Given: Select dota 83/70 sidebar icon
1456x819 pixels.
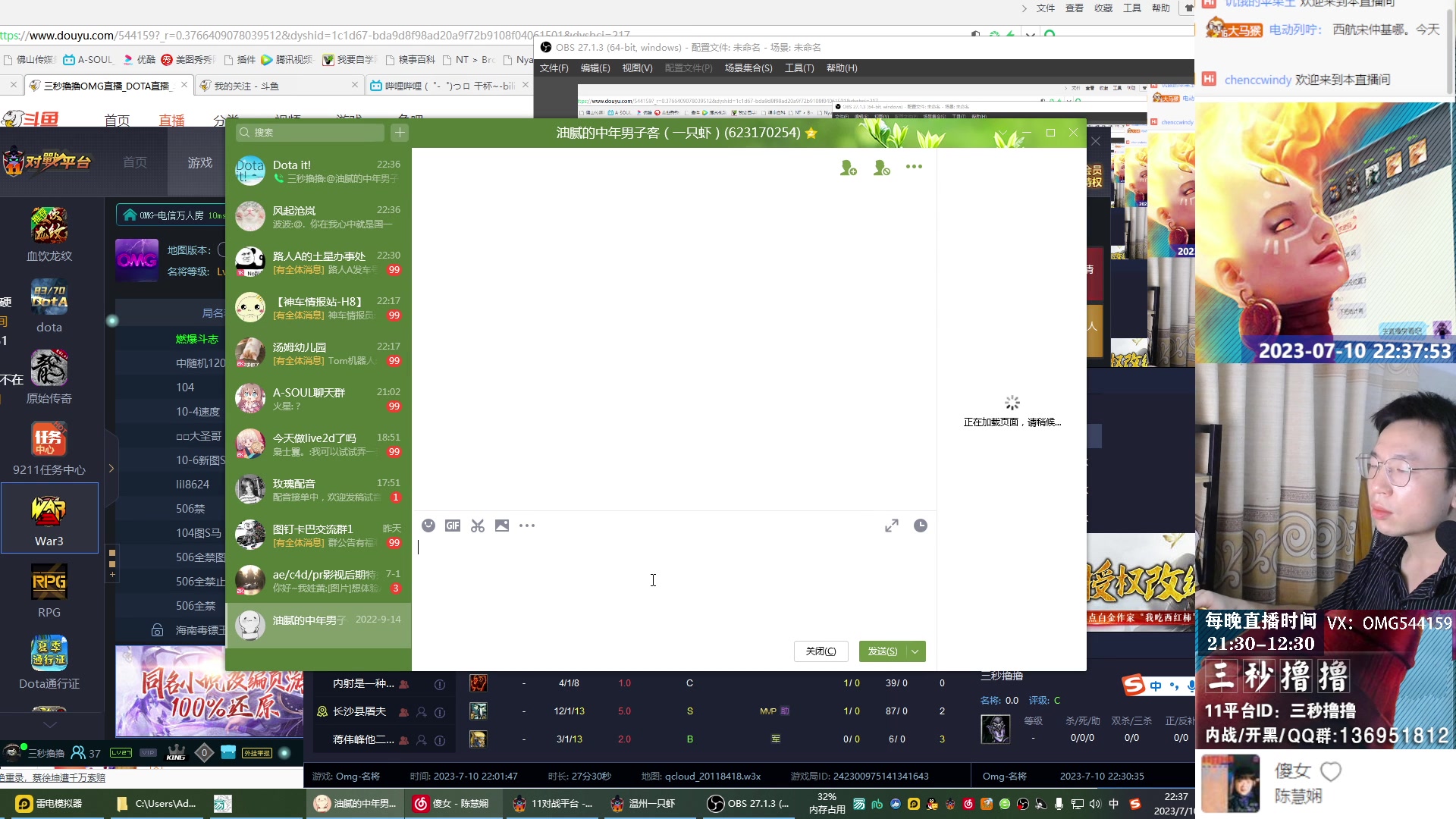Looking at the screenshot, I should [49, 306].
